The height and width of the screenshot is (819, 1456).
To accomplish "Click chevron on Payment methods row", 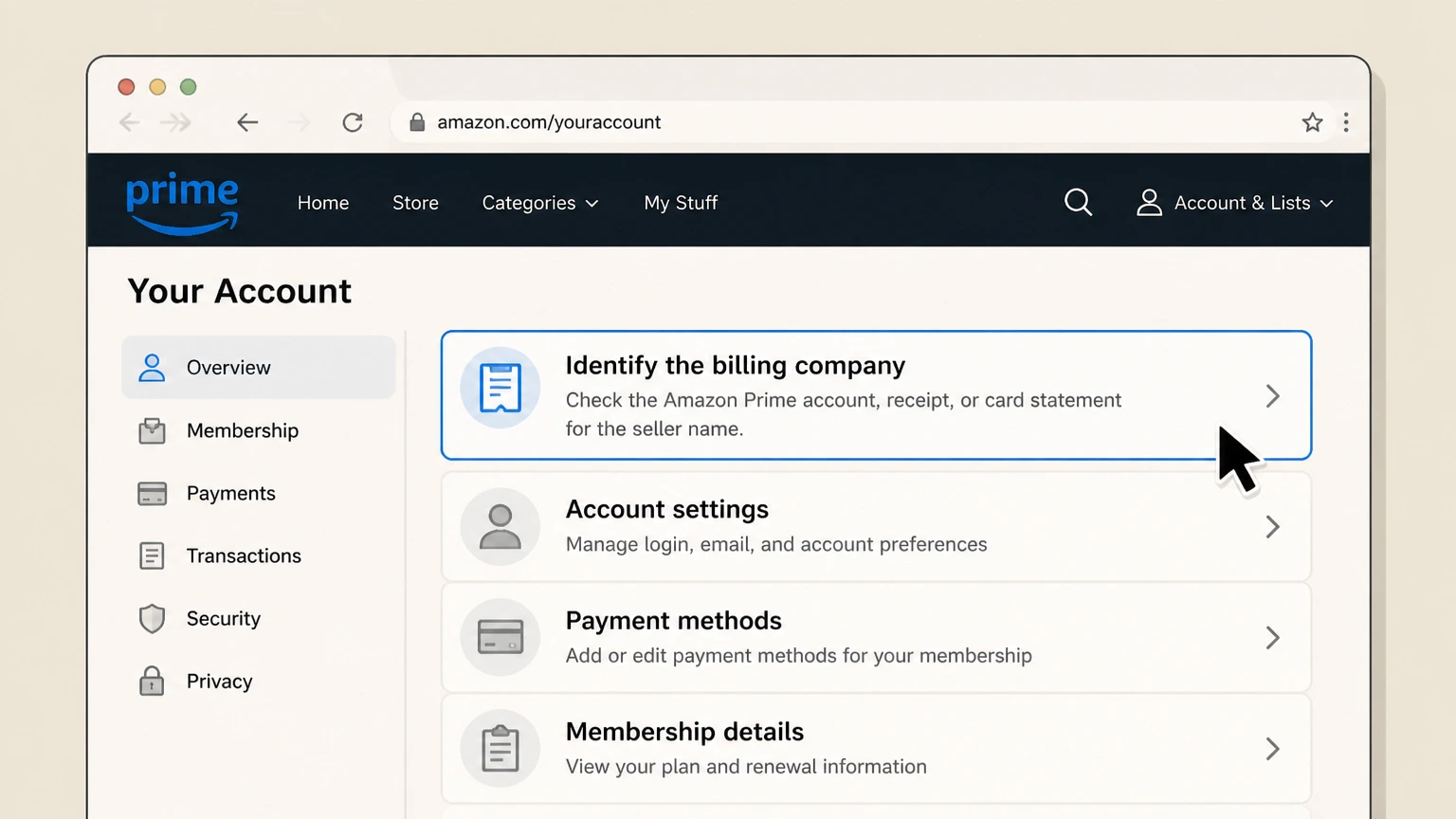I will tap(1273, 638).
